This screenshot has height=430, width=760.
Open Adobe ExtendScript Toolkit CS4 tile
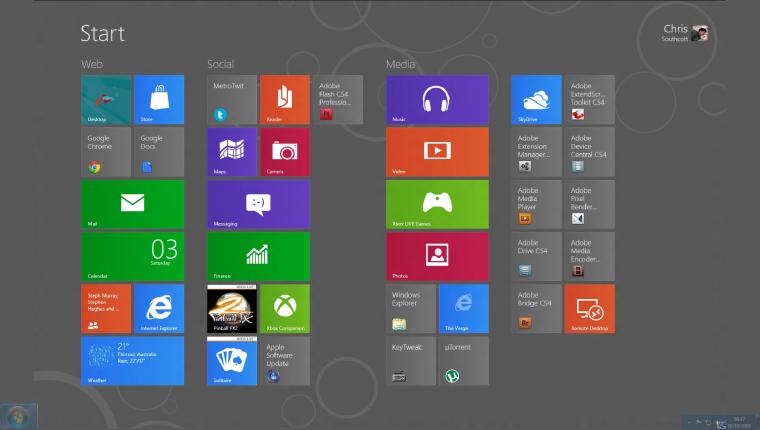589,99
